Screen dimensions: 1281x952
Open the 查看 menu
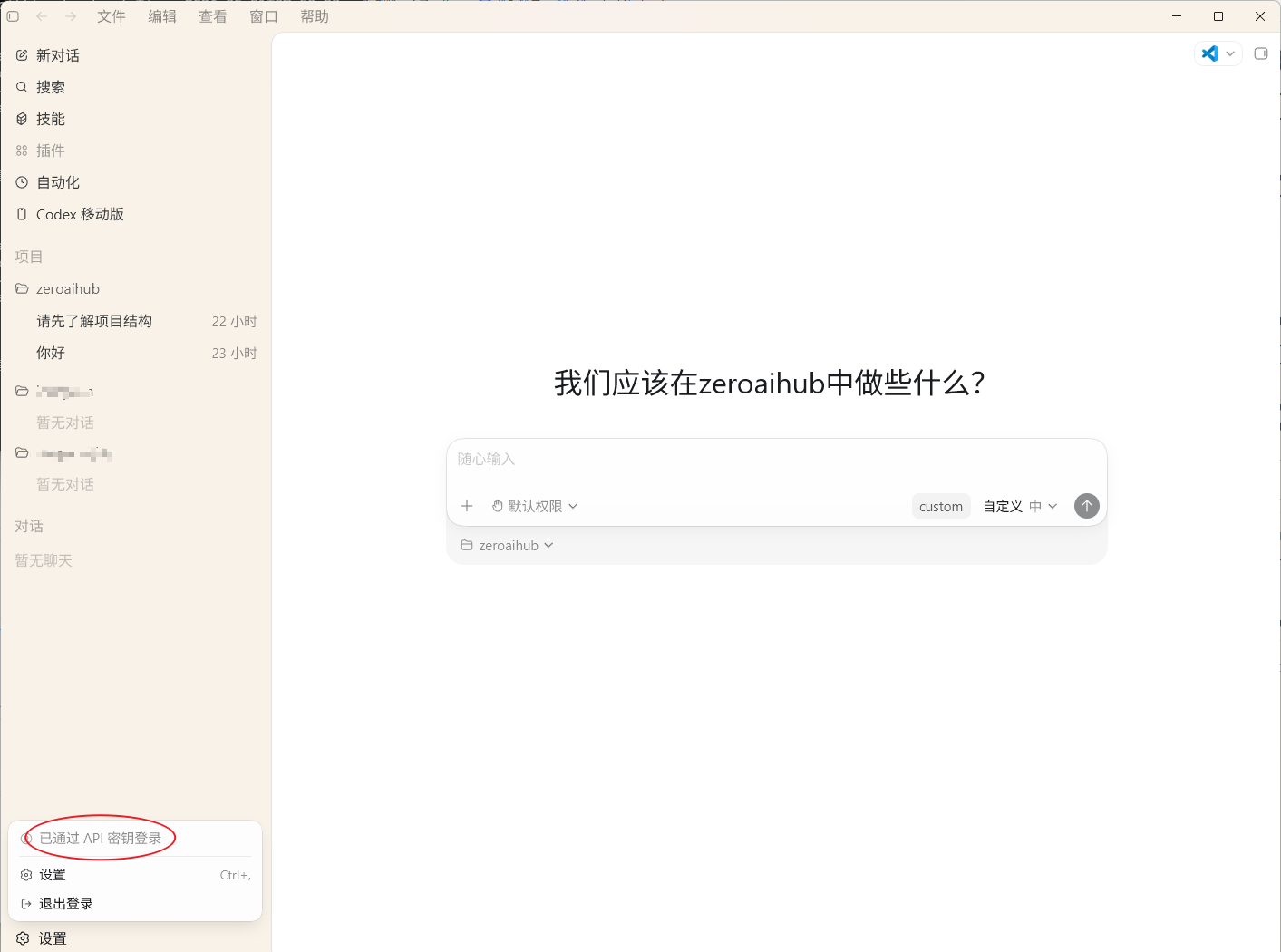(x=213, y=16)
